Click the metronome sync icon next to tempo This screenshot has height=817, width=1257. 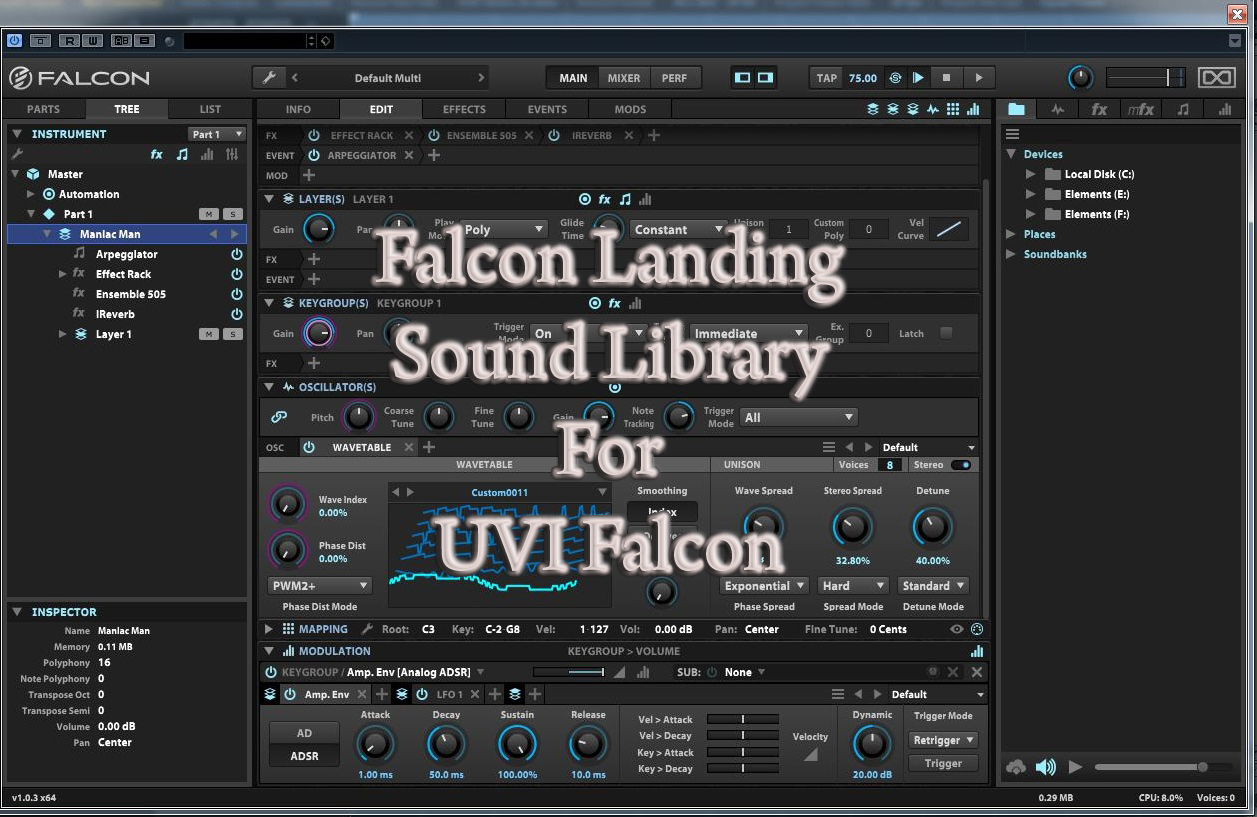tap(895, 78)
